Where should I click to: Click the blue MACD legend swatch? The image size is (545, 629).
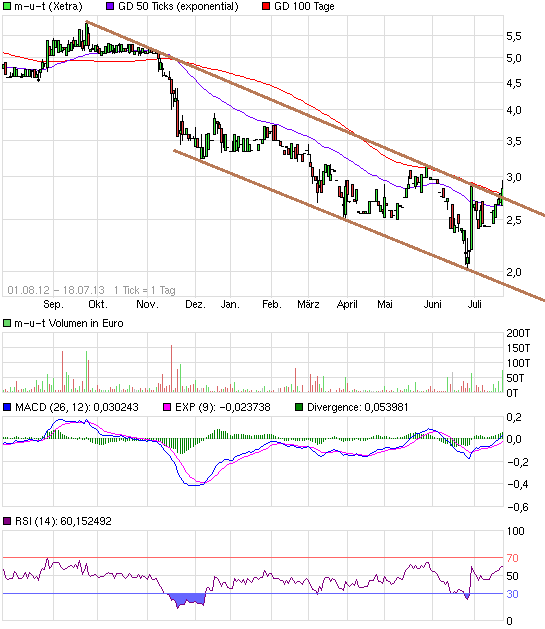pyautogui.click(x=7, y=408)
